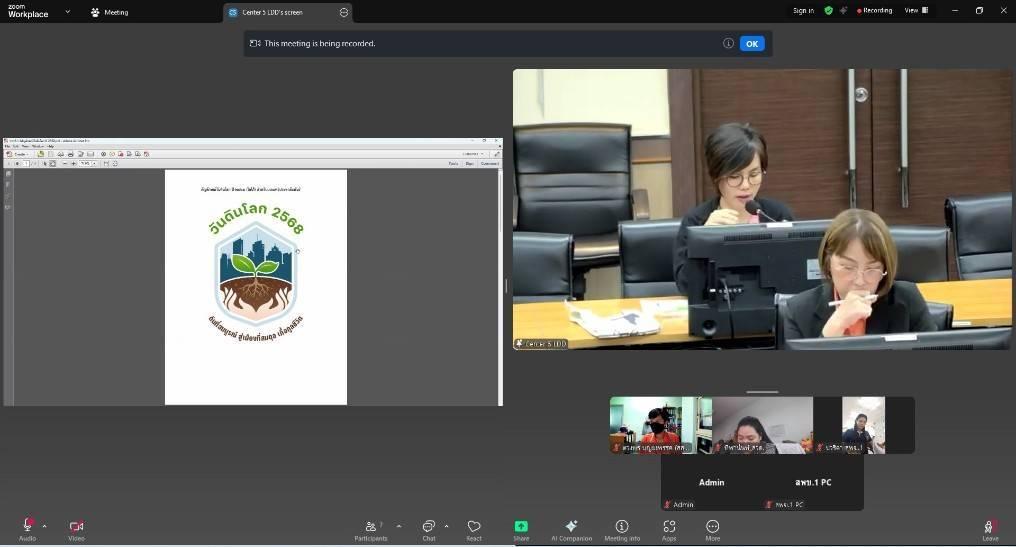
Task: Open the Apps panel
Action: pos(669,527)
